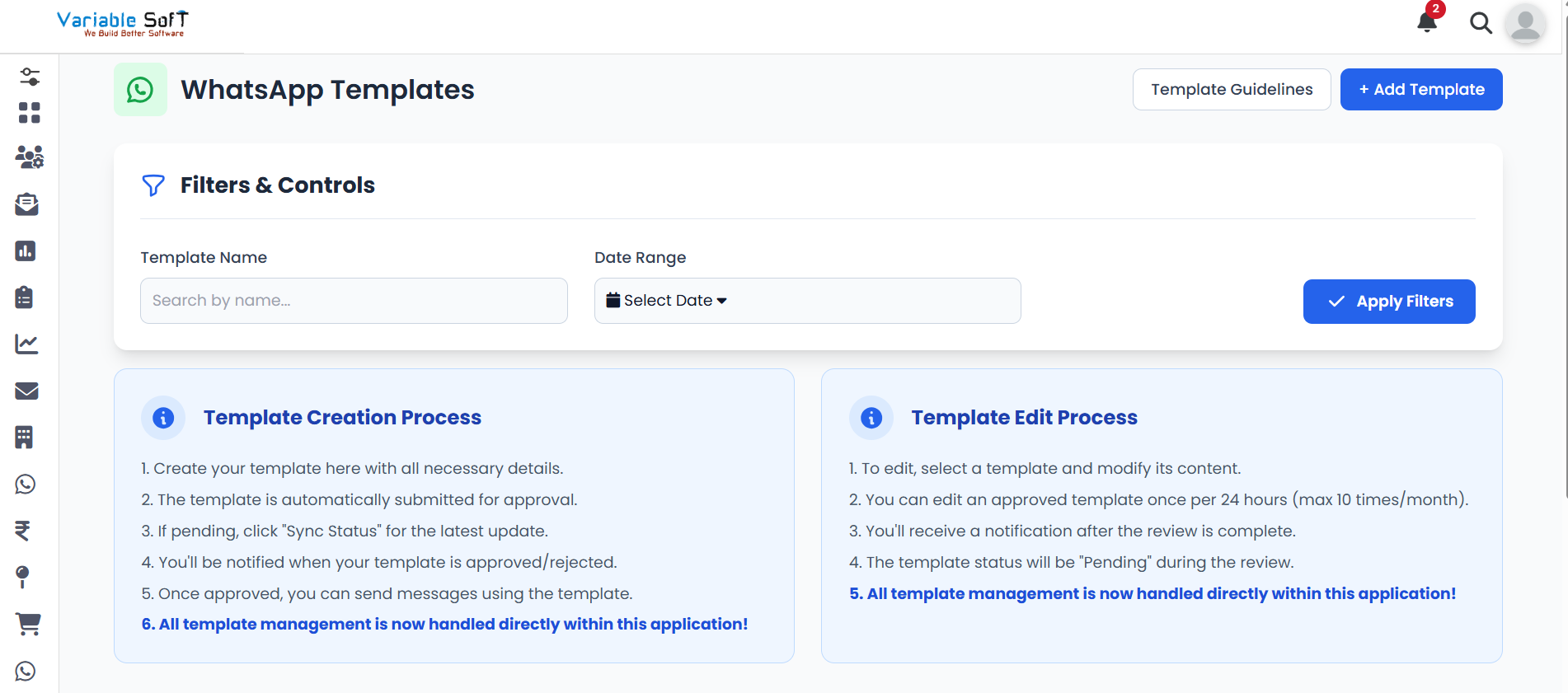Click the Variable Soft logo
This screenshot has width=1568, height=693.
(123, 23)
